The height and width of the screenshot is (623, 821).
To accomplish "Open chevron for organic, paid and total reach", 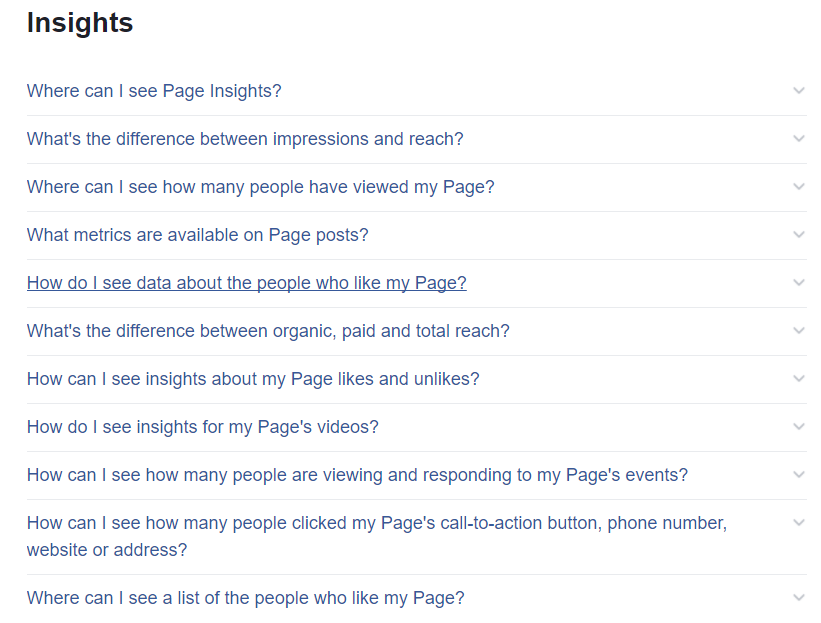I will (798, 331).
